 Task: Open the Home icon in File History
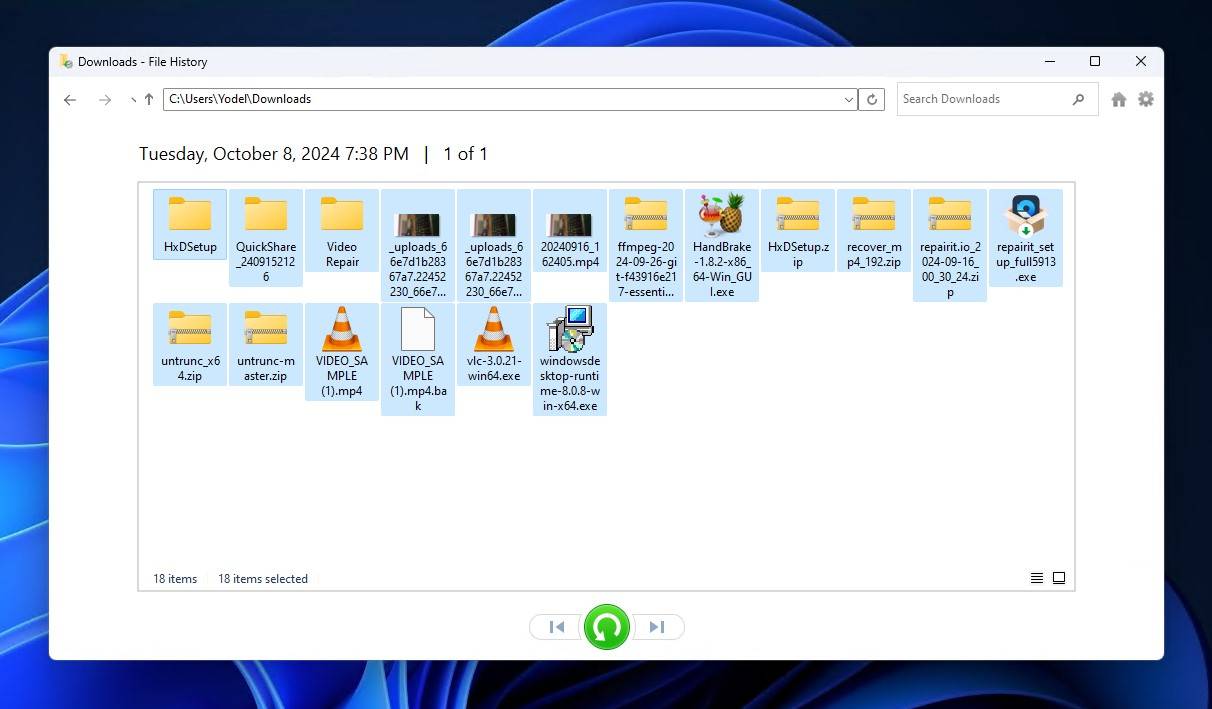[1119, 99]
